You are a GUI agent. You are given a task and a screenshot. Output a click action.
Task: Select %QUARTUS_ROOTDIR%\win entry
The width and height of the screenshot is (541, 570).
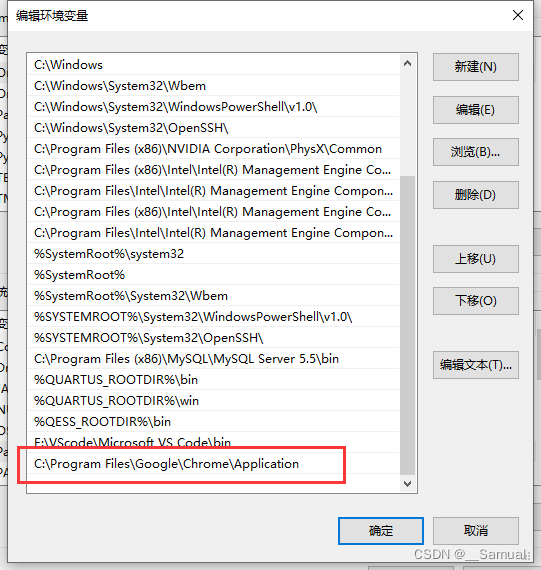(x=213, y=401)
